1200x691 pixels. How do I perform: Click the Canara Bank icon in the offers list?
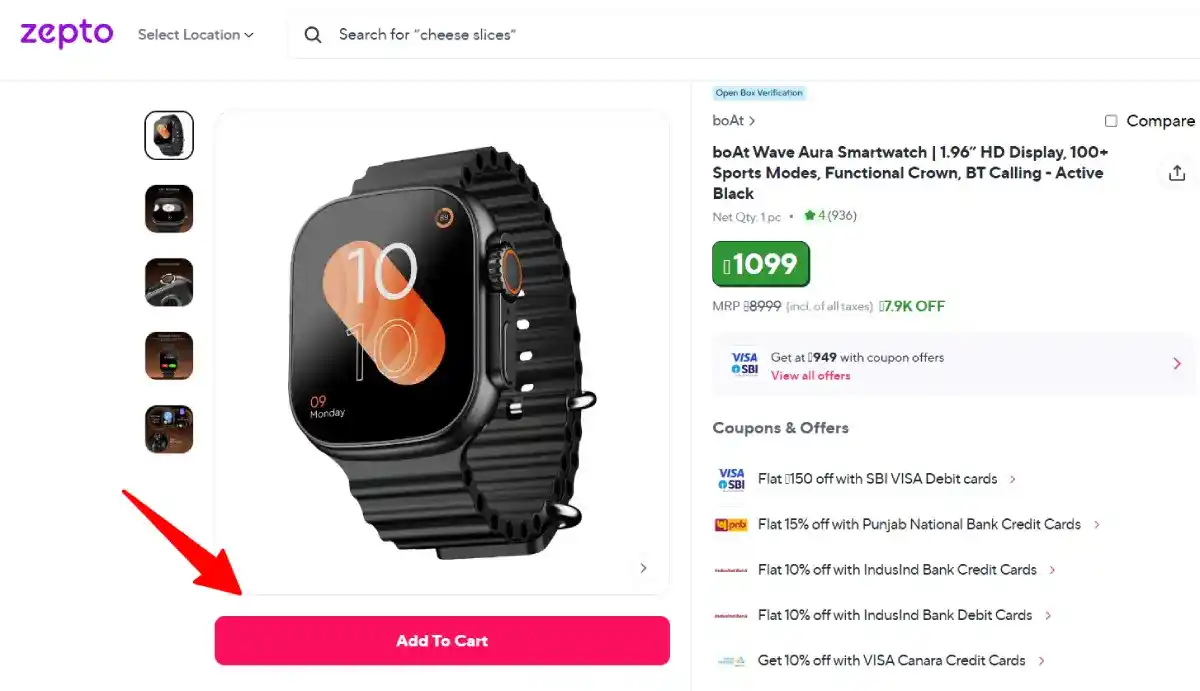(x=731, y=660)
